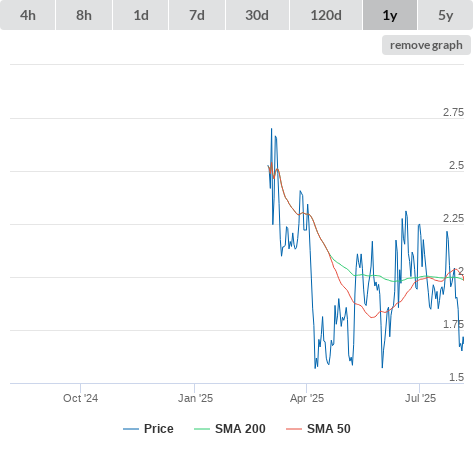Click the Jul '25 axis label
This screenshot has width=474, height=455.
coord(420,398)
